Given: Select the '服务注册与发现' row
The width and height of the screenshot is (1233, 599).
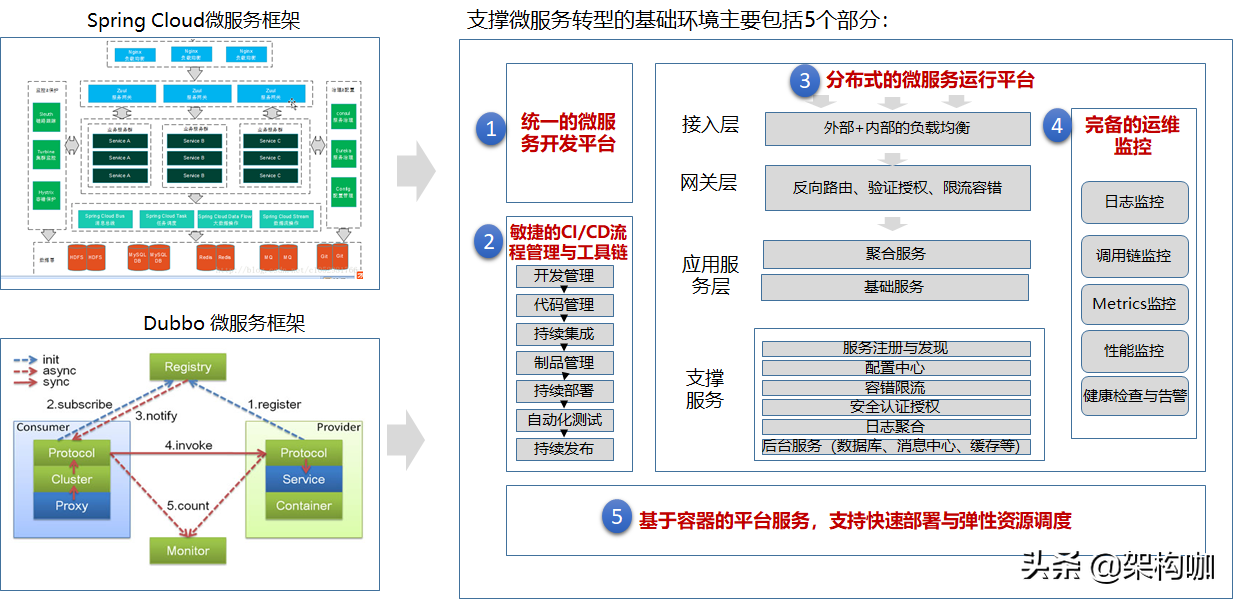Looking at the screenshot, I should point(896,348).
